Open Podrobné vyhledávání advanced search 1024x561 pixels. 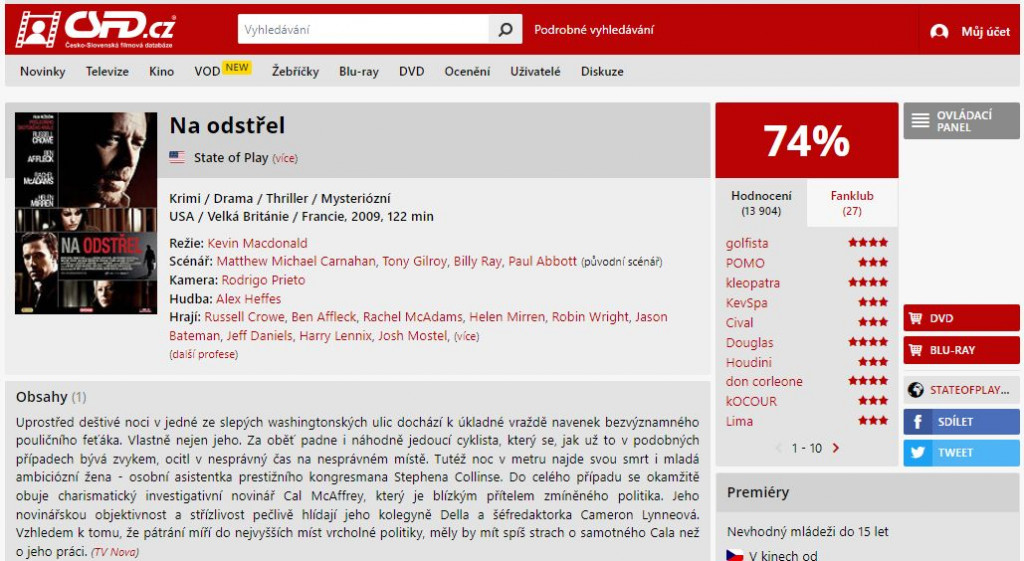pos(594,29)
